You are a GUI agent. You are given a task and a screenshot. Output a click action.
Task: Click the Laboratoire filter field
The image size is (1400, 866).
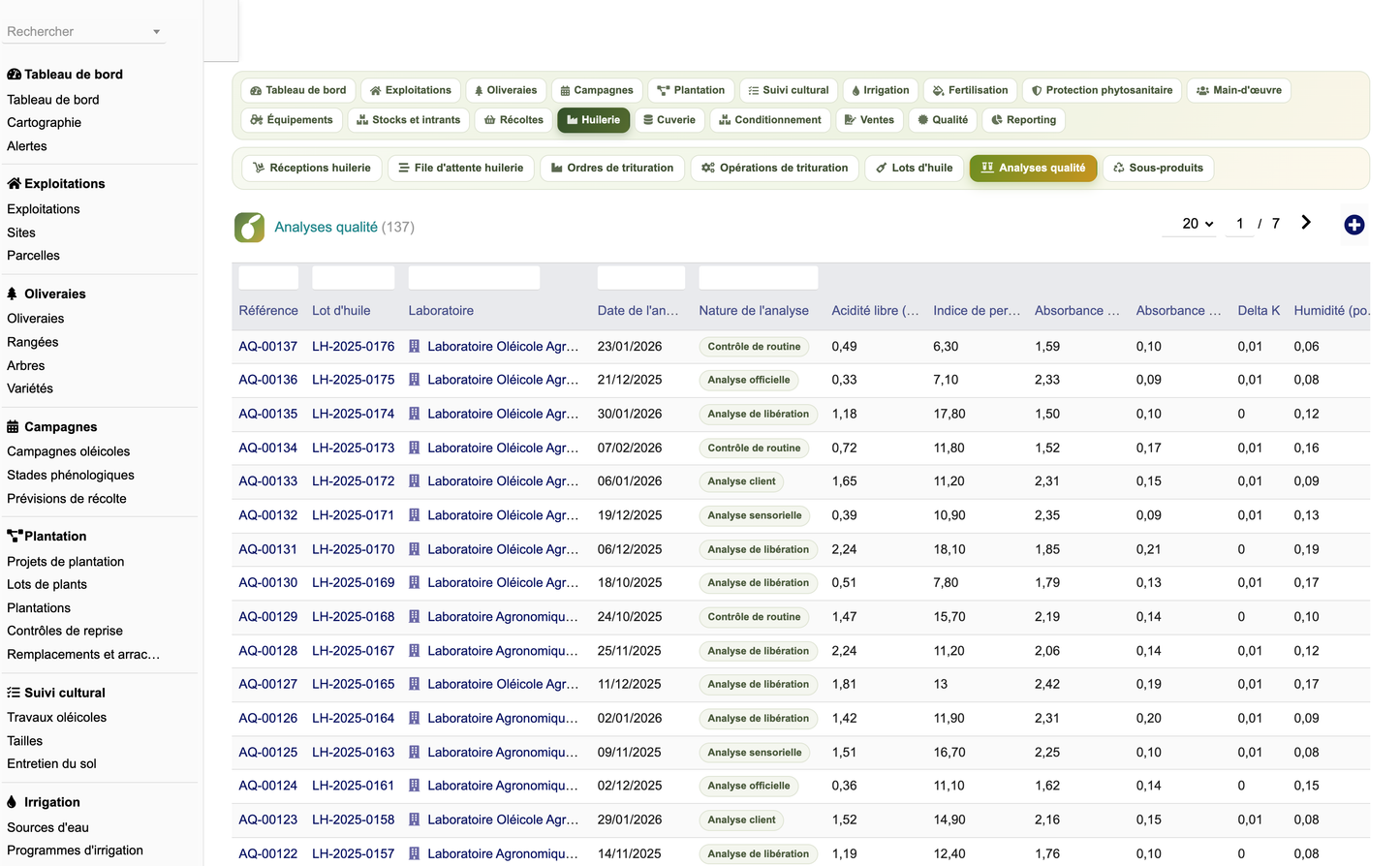pos(474,277)
